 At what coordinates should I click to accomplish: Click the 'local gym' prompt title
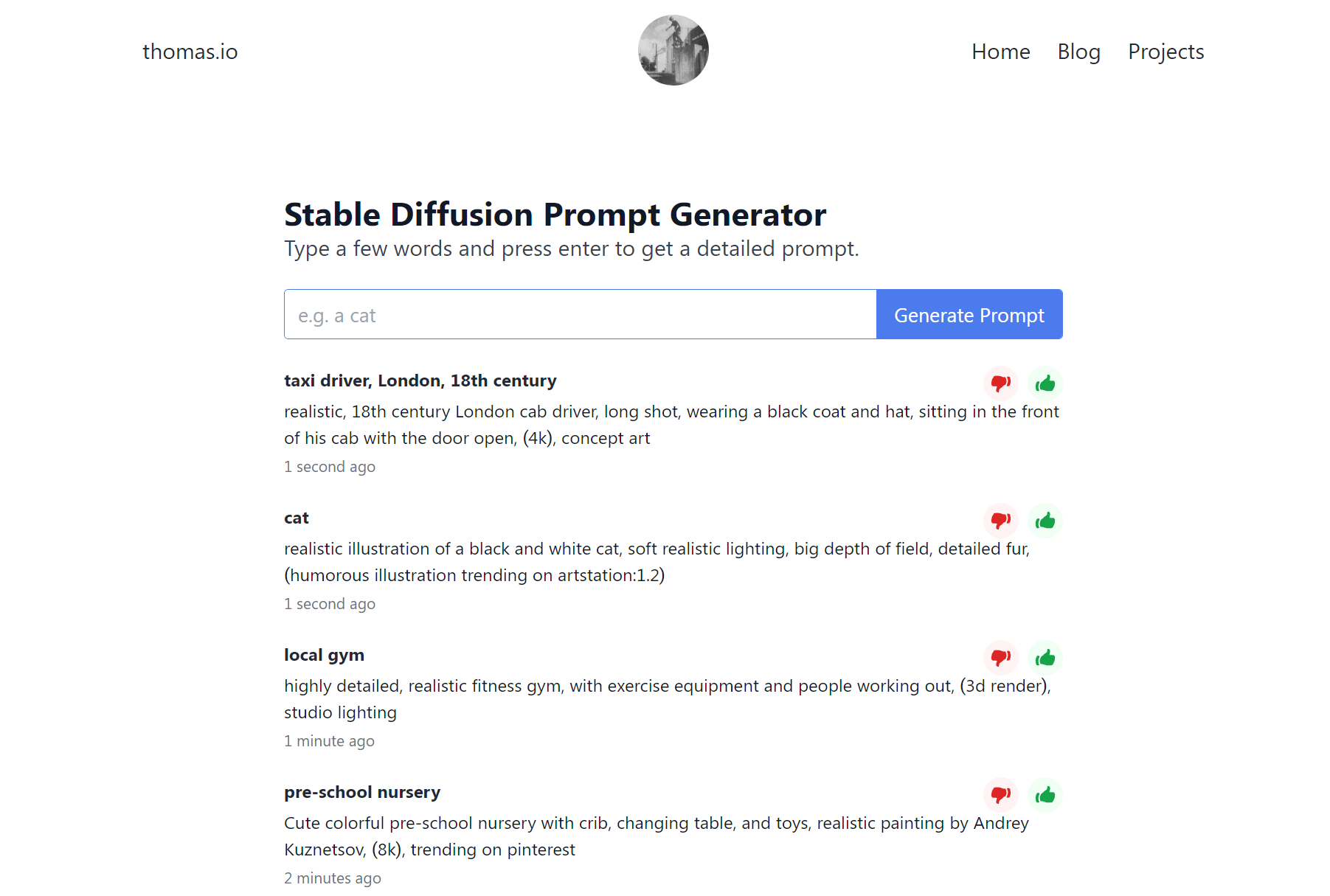coord(324,655)
